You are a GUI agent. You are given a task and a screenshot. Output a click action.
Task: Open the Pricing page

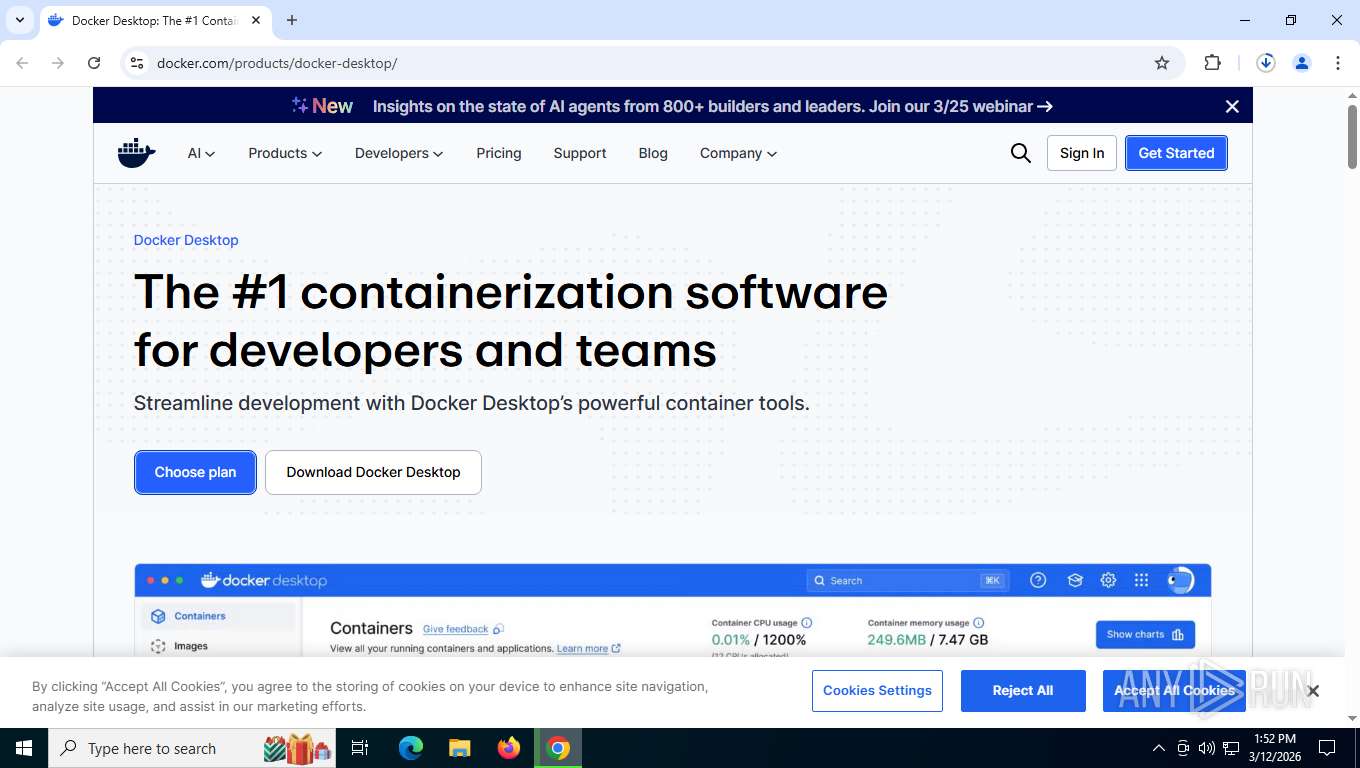pos(499,153)
